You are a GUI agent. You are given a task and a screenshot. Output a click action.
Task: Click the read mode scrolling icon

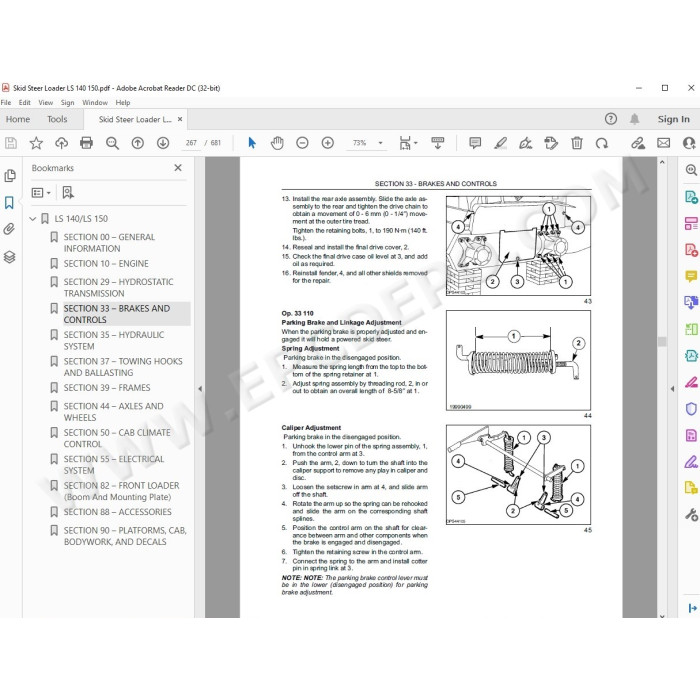[x=438, y=143]
